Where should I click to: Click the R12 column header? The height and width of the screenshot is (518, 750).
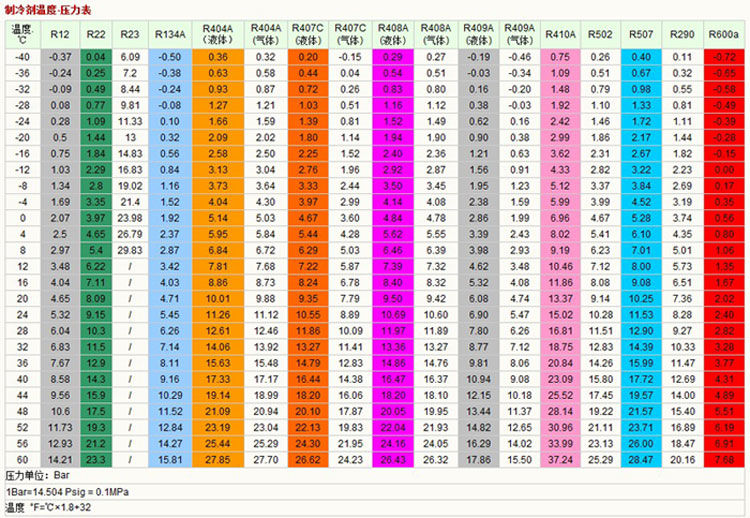[x=59, y=35]
